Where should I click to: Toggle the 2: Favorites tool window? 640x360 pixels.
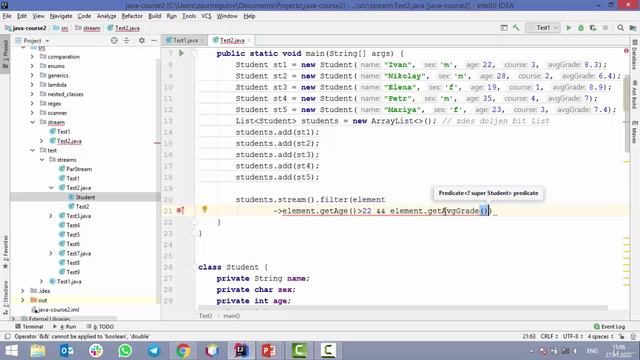[5, 251]
